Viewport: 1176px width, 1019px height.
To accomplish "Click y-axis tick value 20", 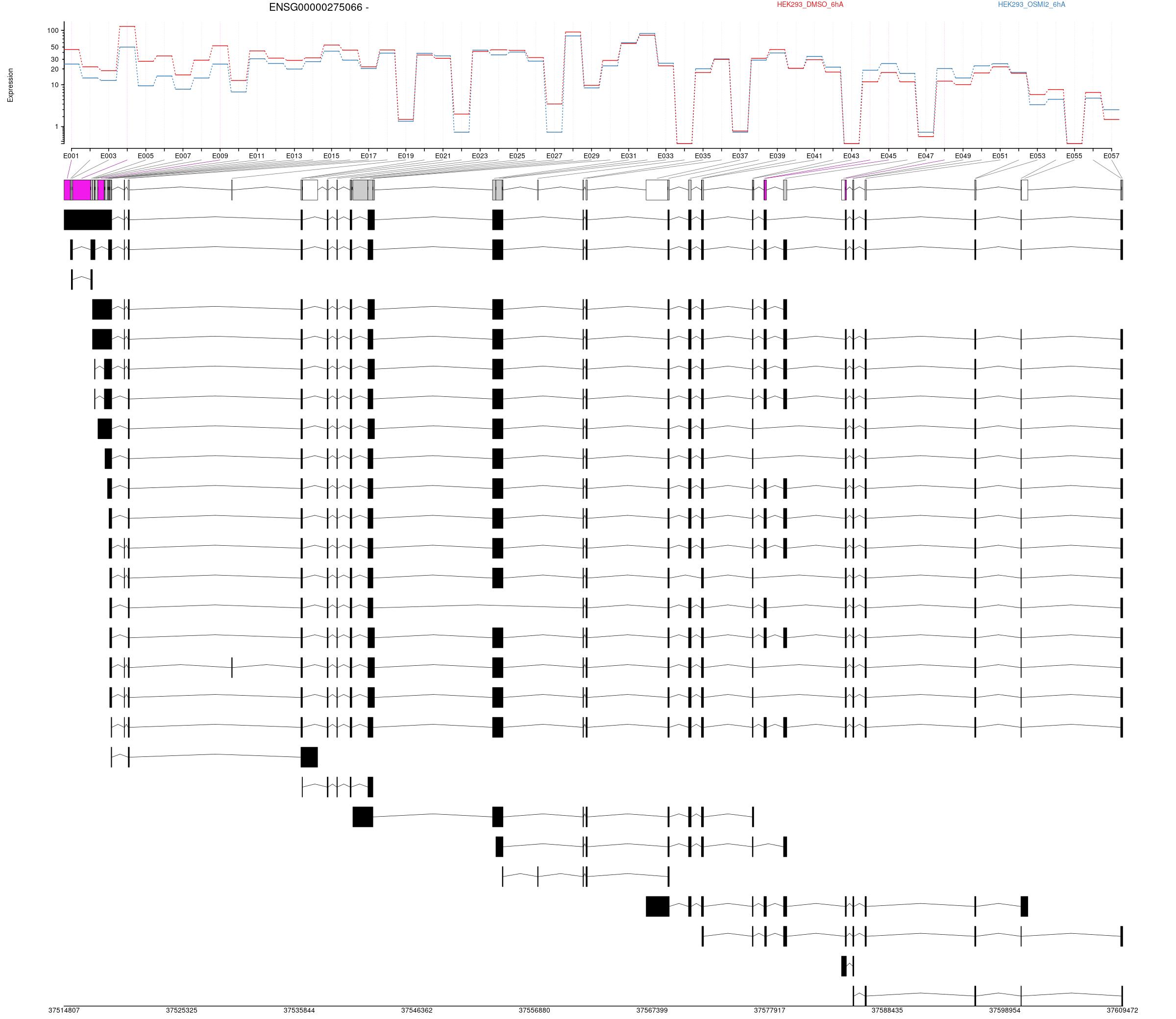I will [55, 70].
